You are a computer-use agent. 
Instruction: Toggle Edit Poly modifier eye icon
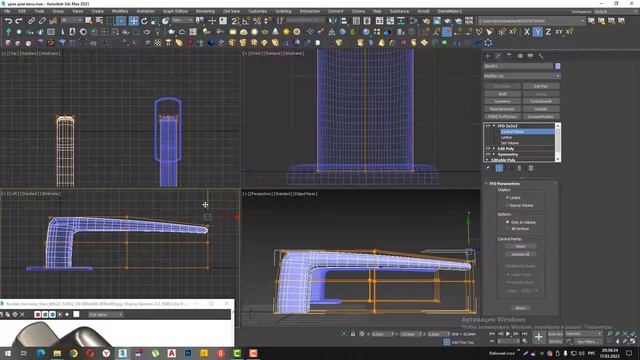[x=488, y=149]
